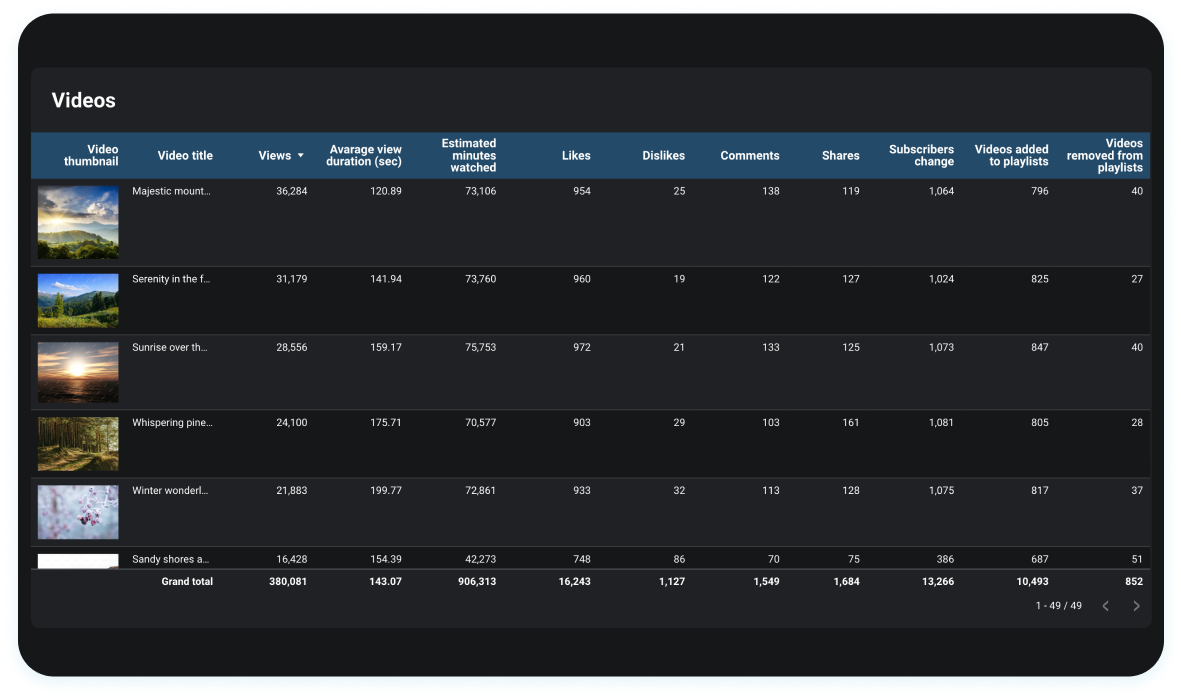The image size is (1181, 698).
Task: Sort the table by Likes column
Action: [x=576, y=155]
